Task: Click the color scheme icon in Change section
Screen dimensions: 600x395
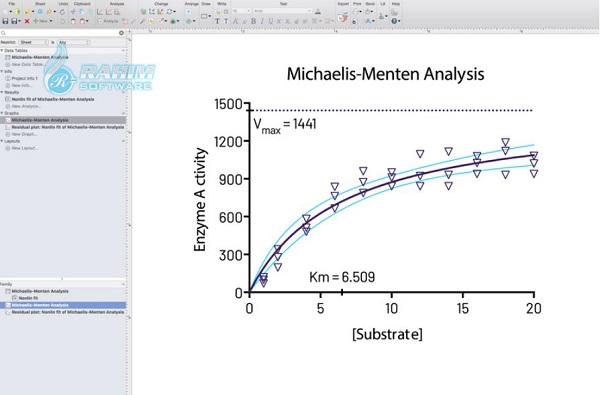Action: 173,21
